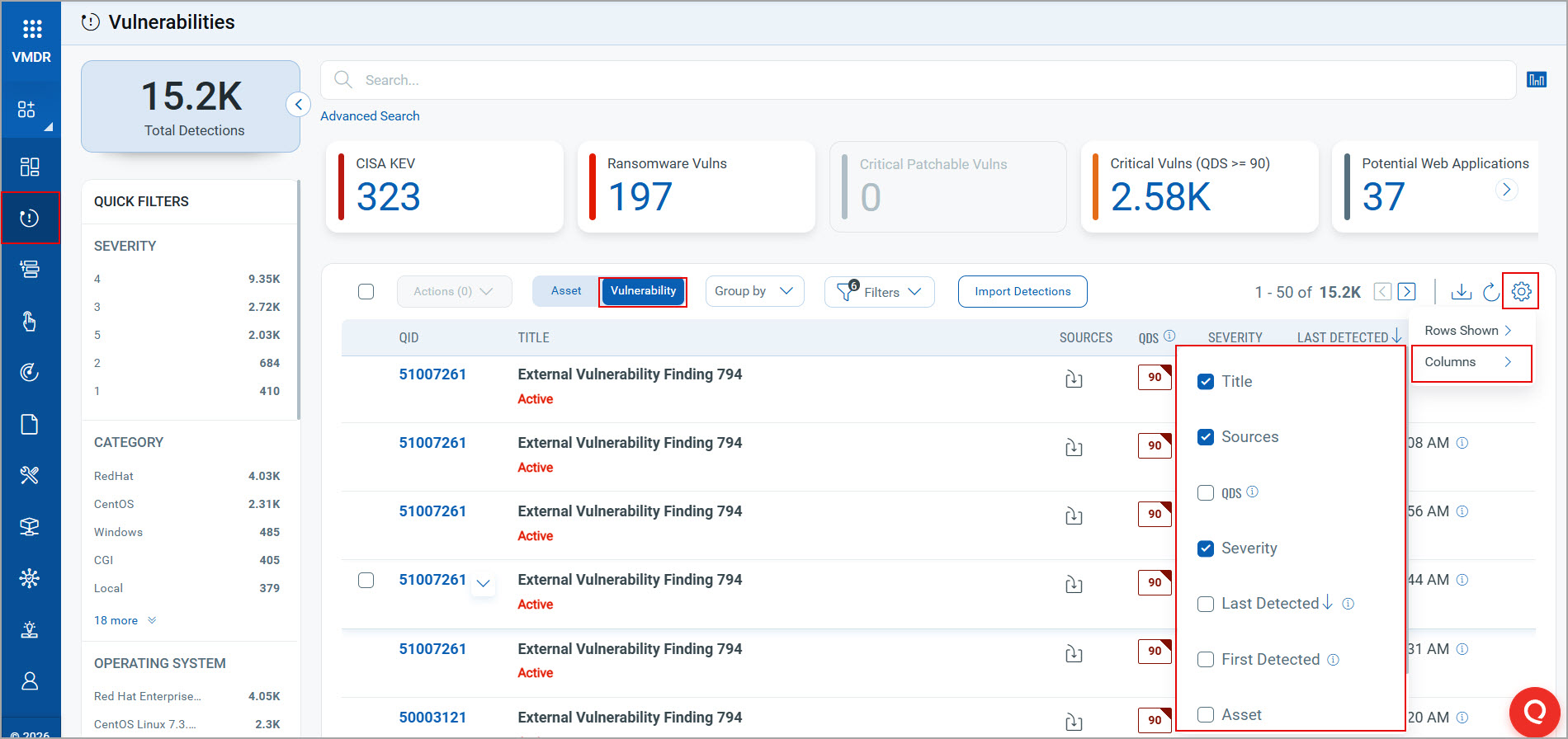The image size is (1568, 739).
Task: Click the chart widget icon beside search
Action: 1536,80
